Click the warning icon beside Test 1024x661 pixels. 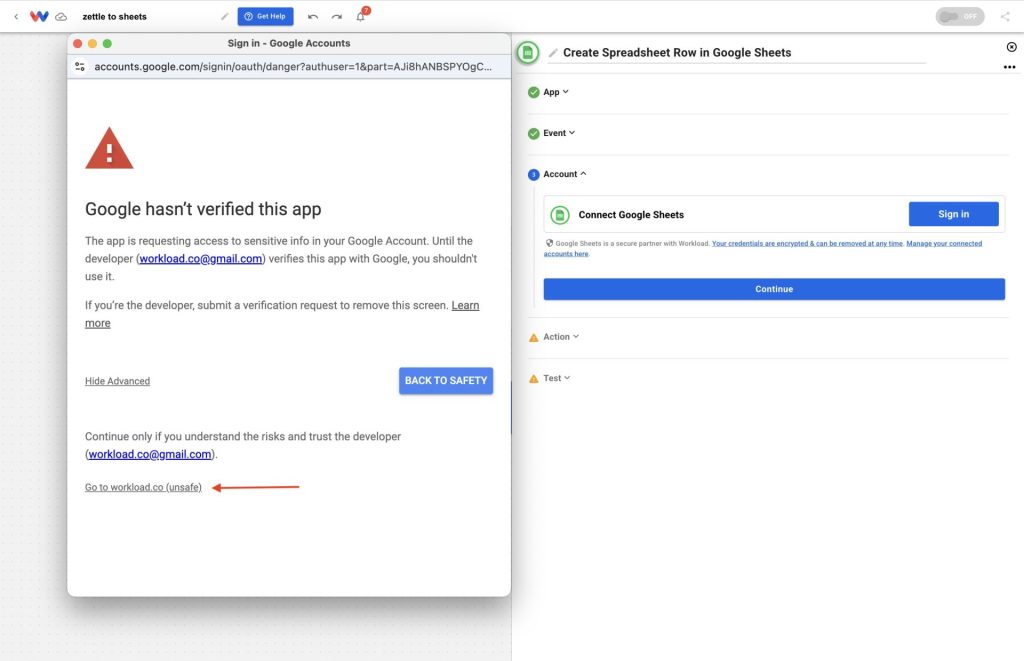[534, 379]
